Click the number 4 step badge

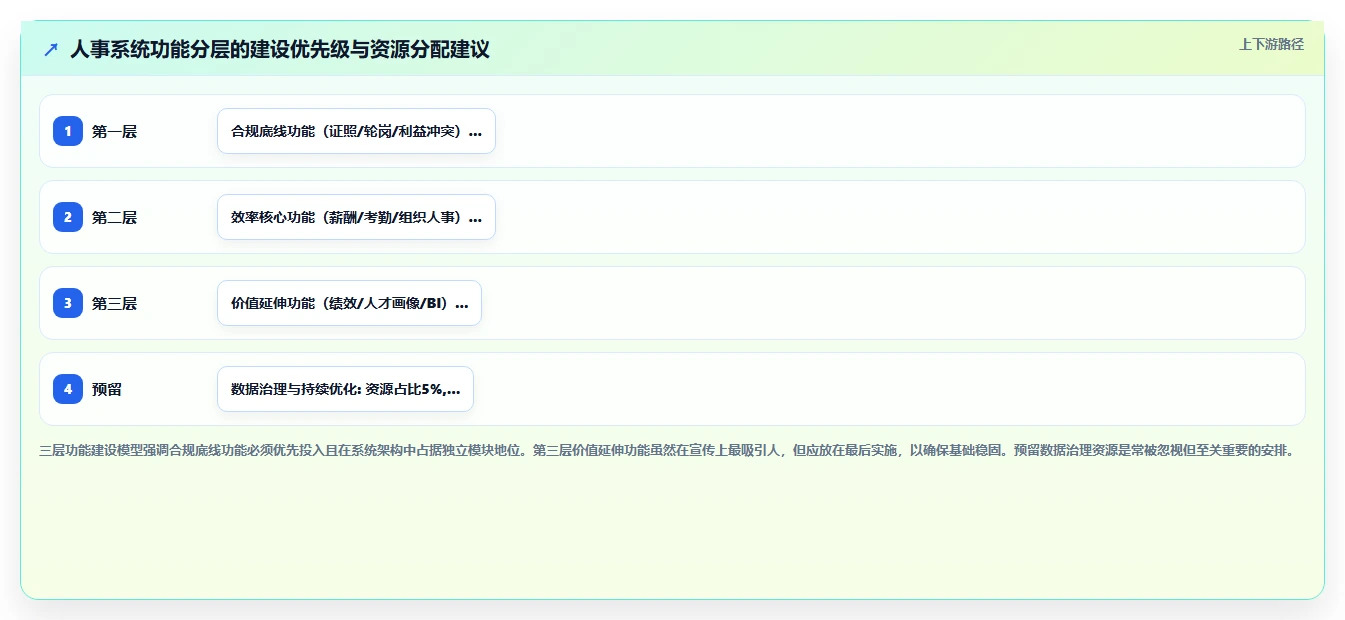[68, 389]
